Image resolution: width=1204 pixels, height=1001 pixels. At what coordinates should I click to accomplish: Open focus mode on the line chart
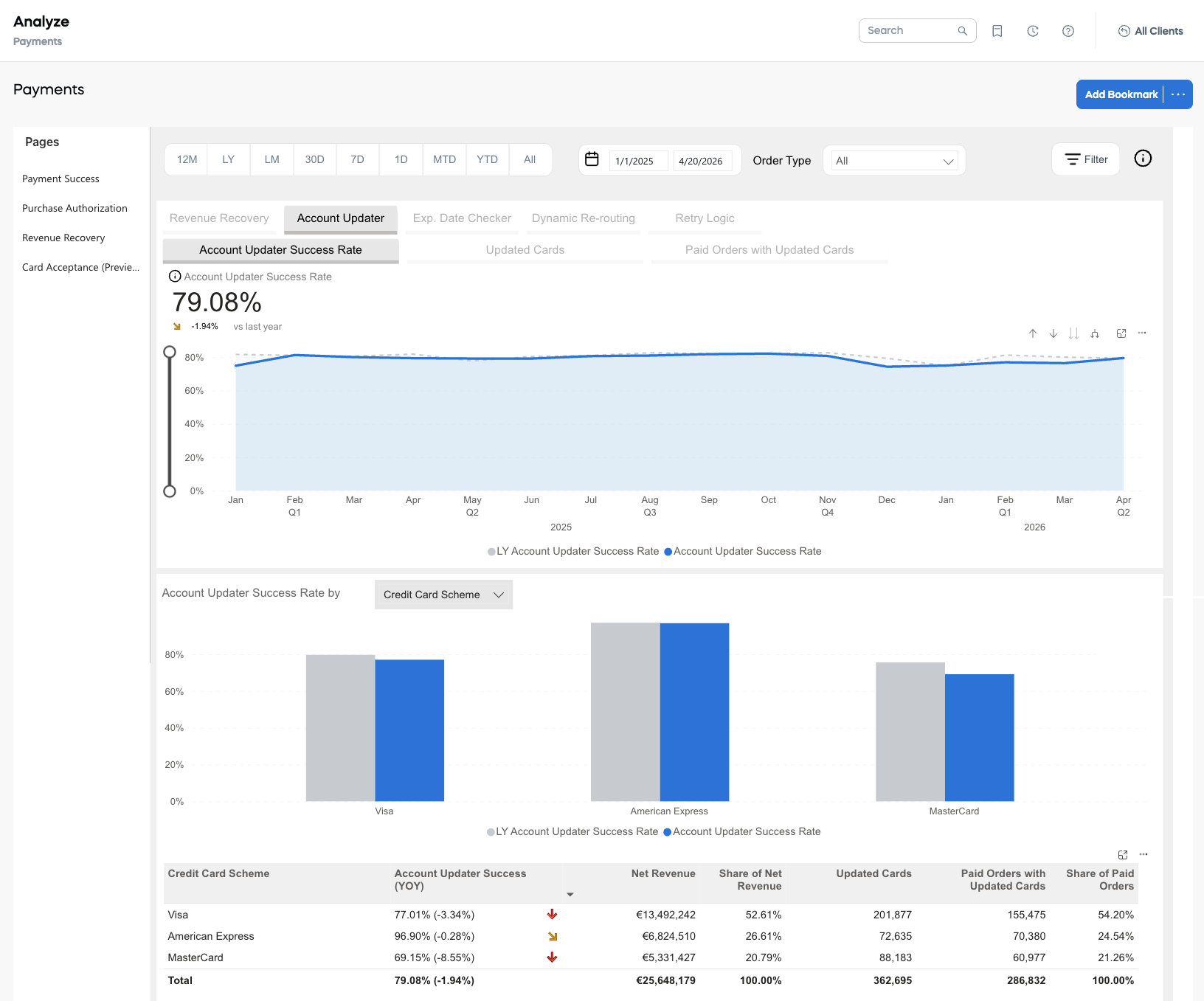(1121, 333)
